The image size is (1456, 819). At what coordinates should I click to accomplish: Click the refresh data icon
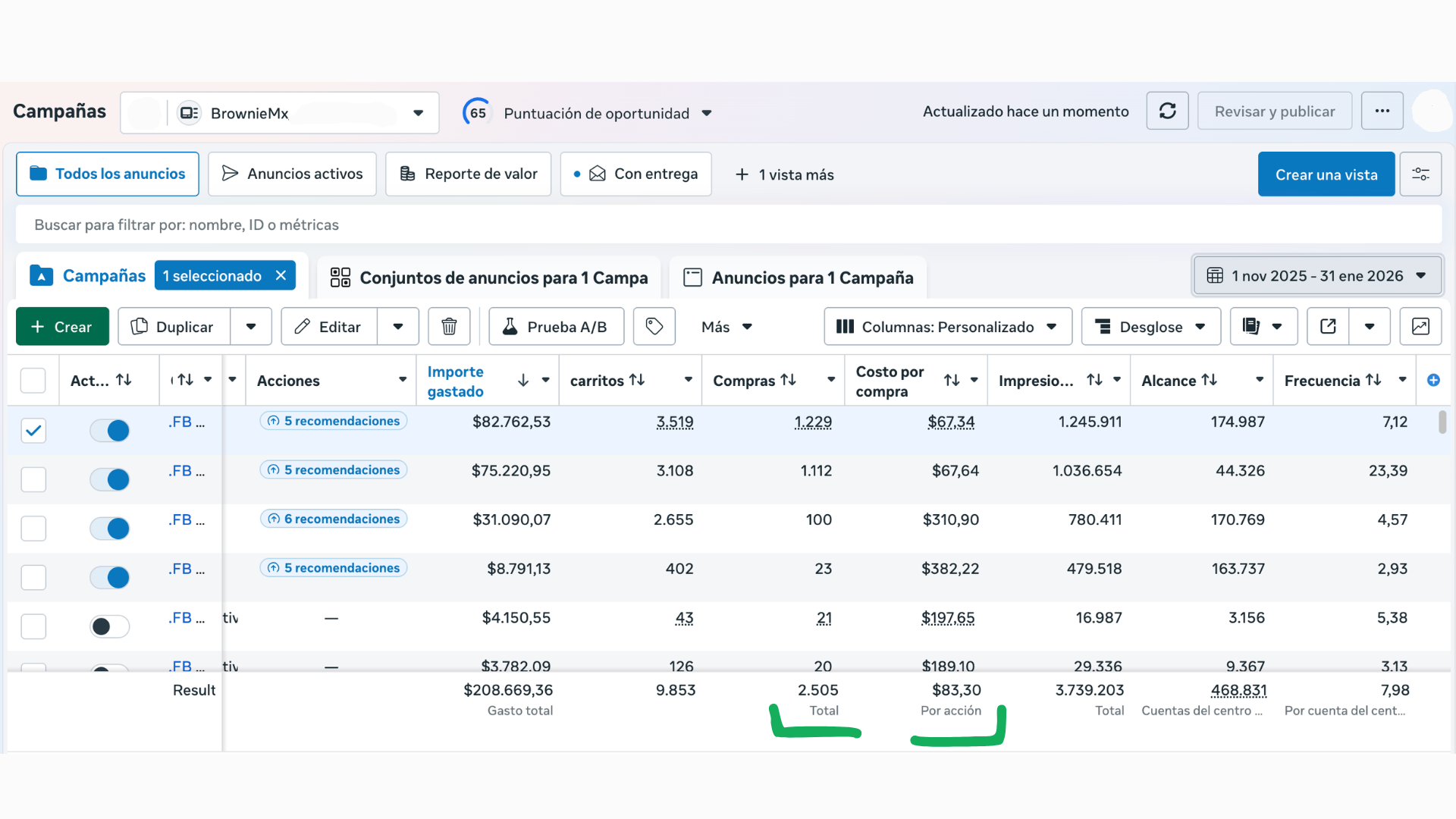click(x=1167, y=111)
